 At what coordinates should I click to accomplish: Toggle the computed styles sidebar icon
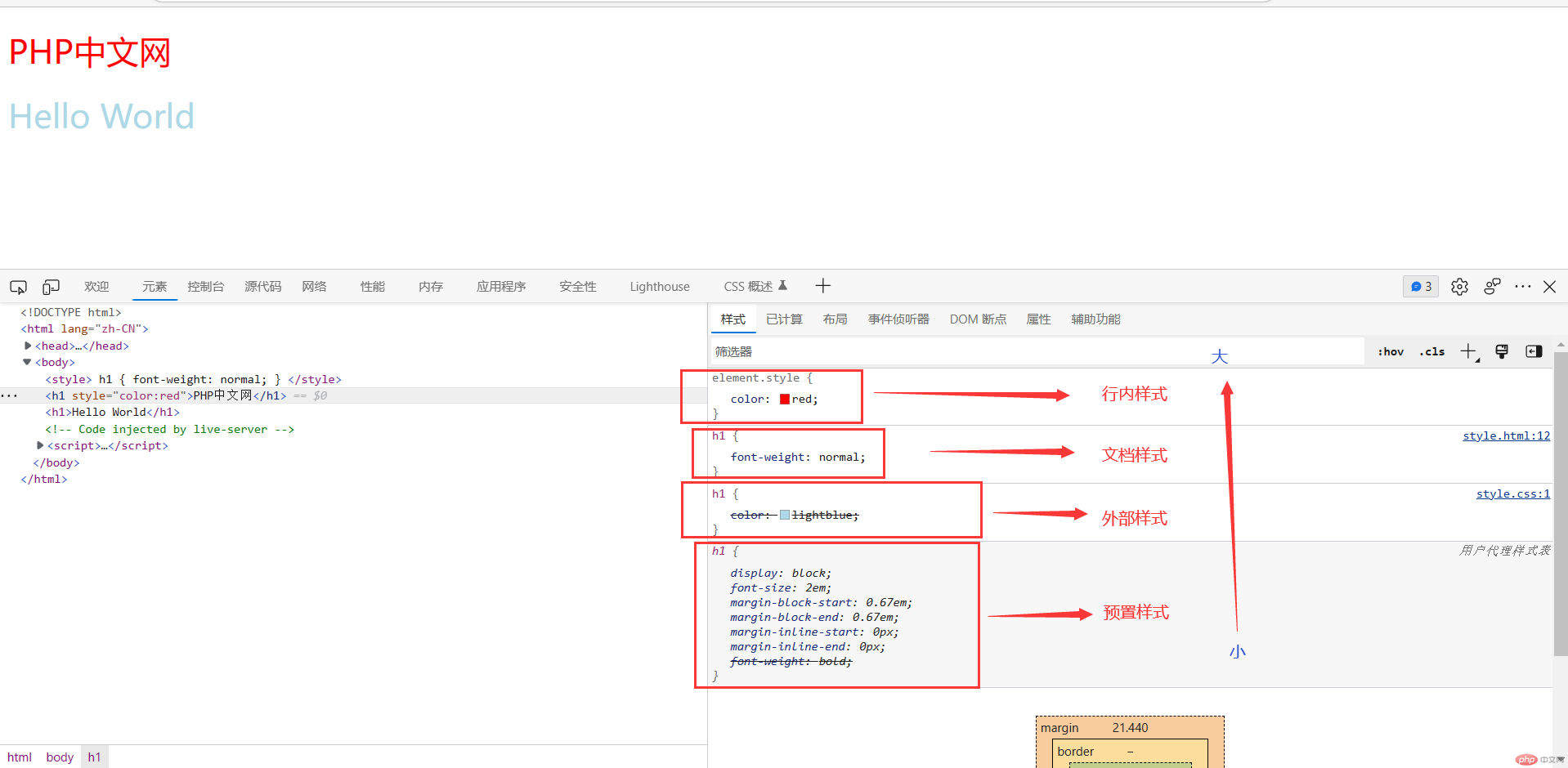click(1534, 351)
